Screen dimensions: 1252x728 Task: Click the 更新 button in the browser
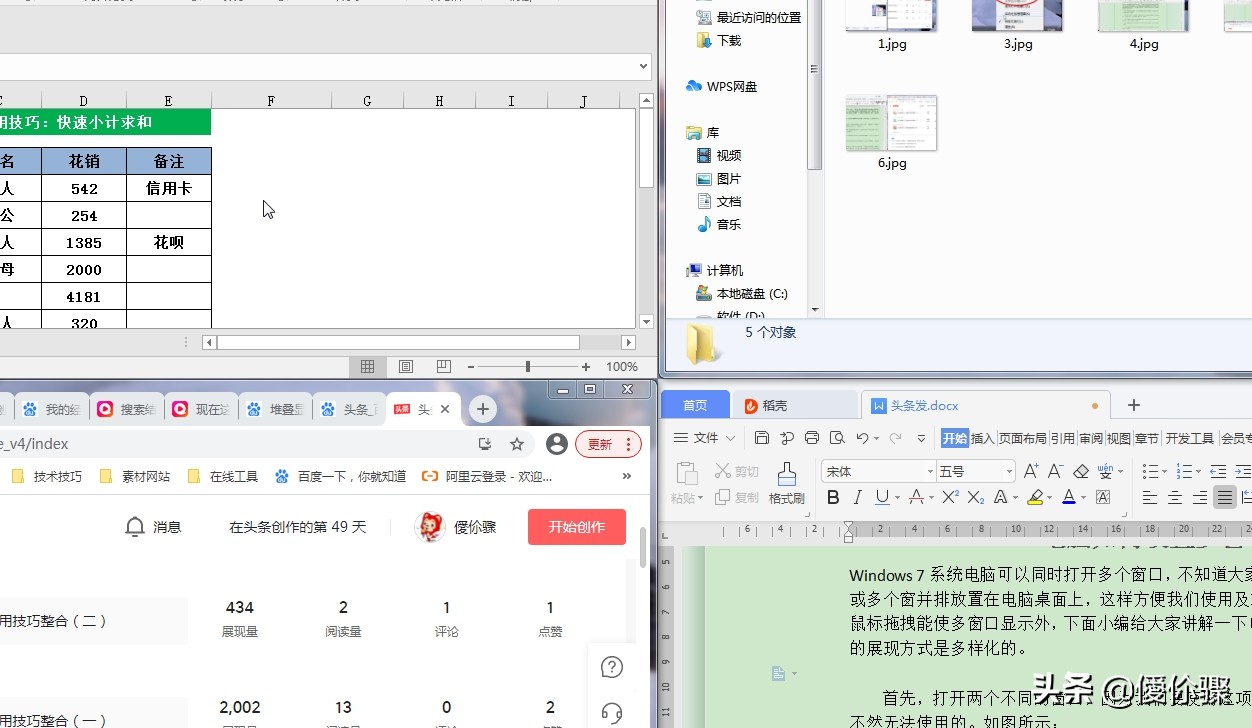pos(600,443)
